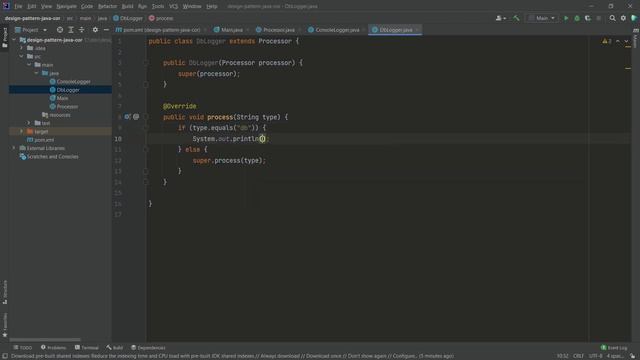Start debugging with the bug icon
This screenshot has height=360, width=640.
[x=577, y=18]
